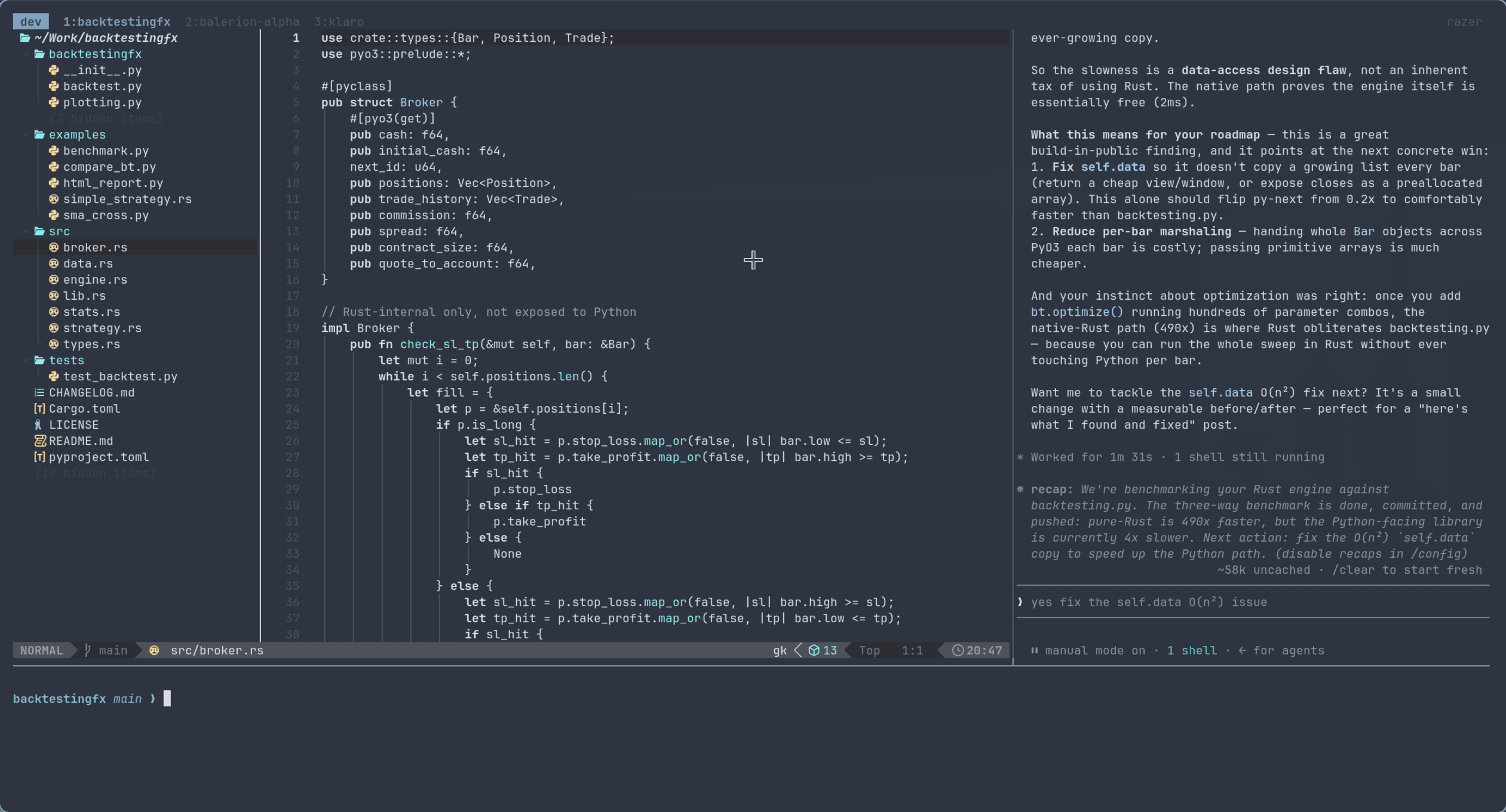This screenshot has width=1506, height=812.
Task: Click the Rust icon beside engine.rs
Action: tap(54, 279)
